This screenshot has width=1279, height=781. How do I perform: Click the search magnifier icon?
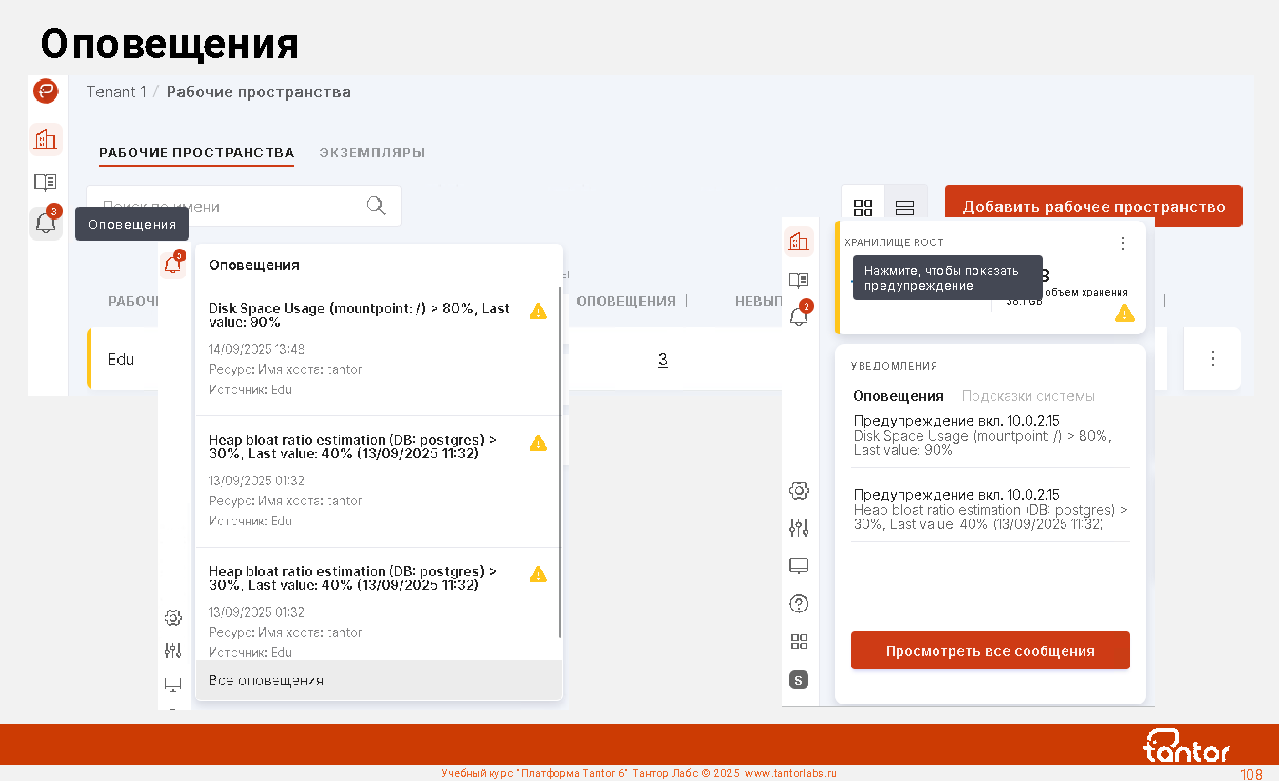pyautogui.click(x=376, y=206)
